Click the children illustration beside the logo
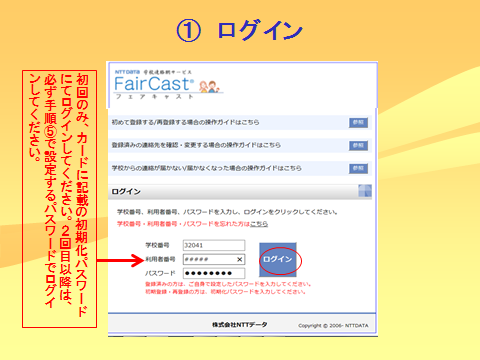Image resolution: width=480 pixels, height=360 pixels. coord(209,86)
